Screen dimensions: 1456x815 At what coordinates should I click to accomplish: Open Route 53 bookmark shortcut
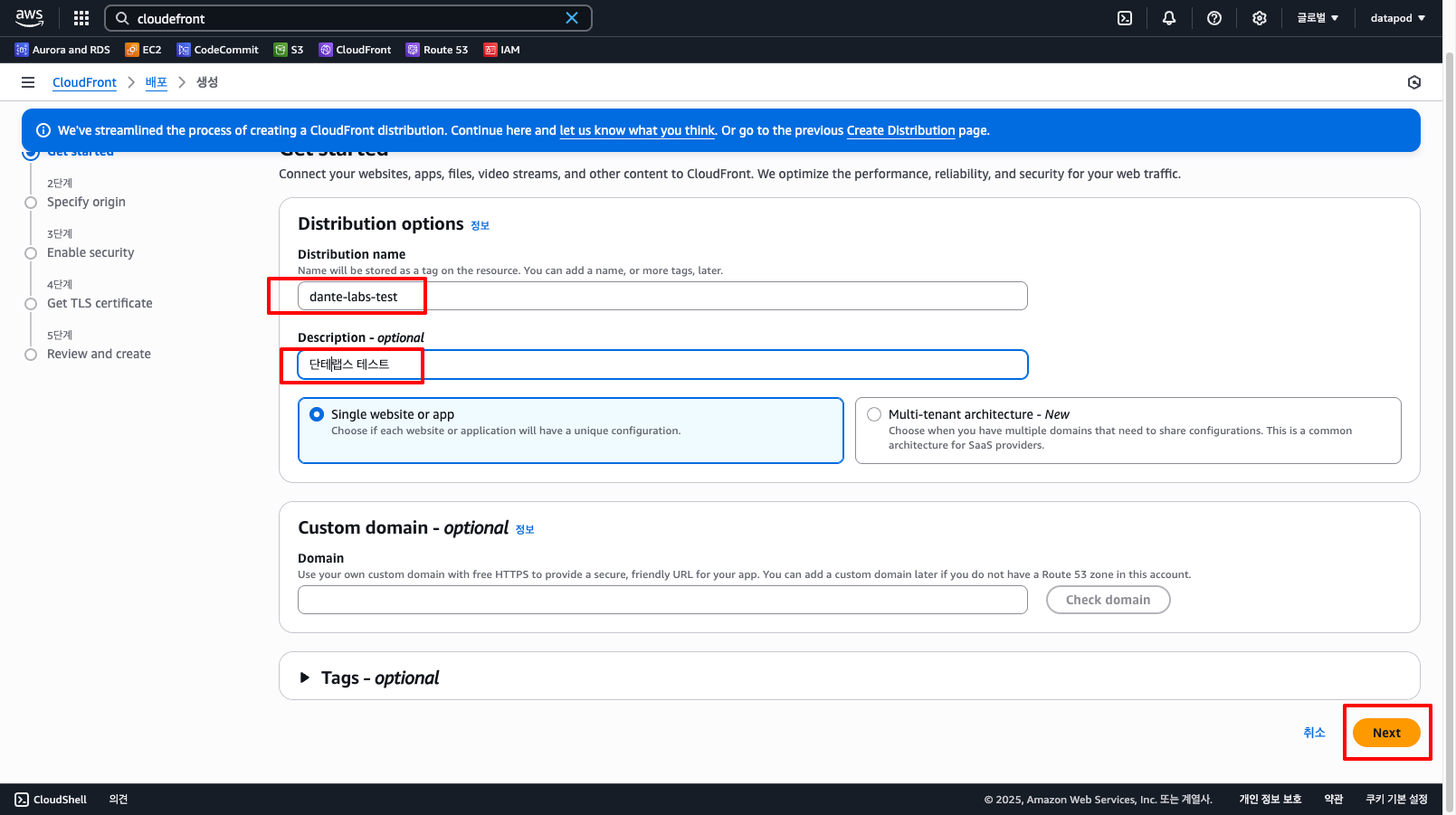pos(437,50)
